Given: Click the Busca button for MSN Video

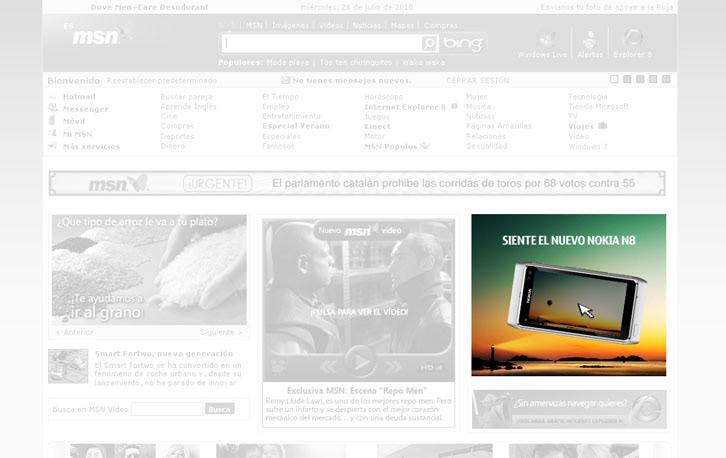Looking at the screenshot, I should pyautogui.click(x=219, y=409).
